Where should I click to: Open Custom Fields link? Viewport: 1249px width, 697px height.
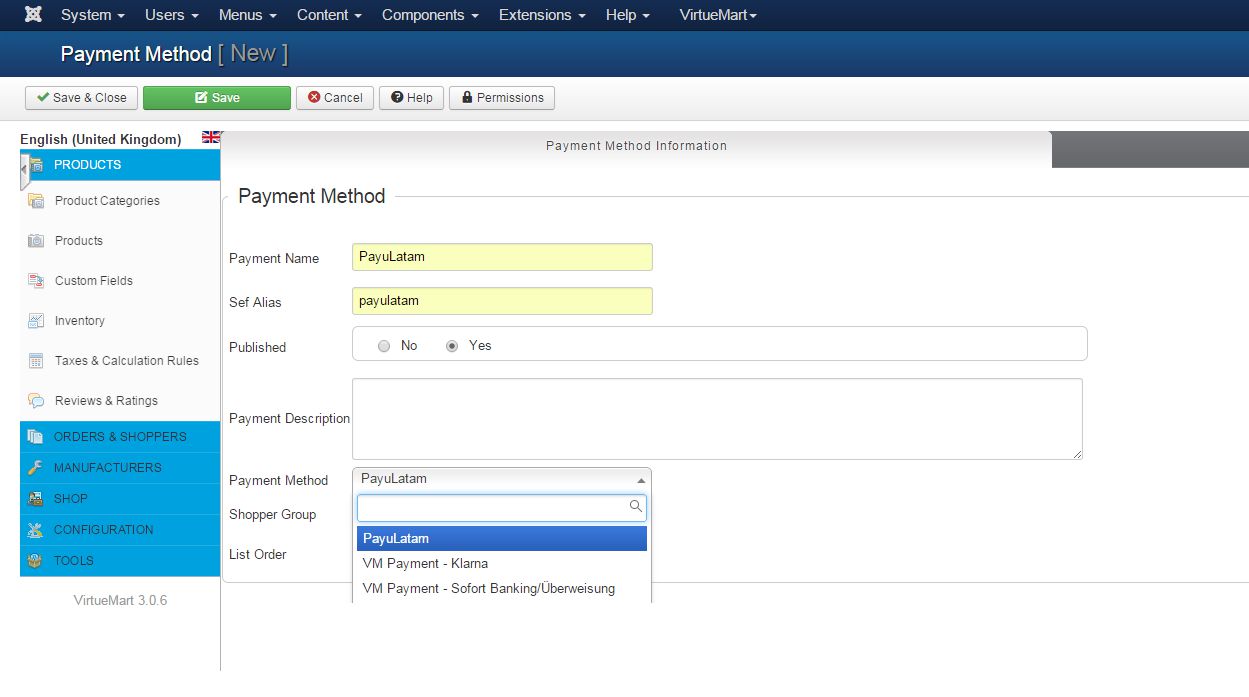click(x=94, y=281)
